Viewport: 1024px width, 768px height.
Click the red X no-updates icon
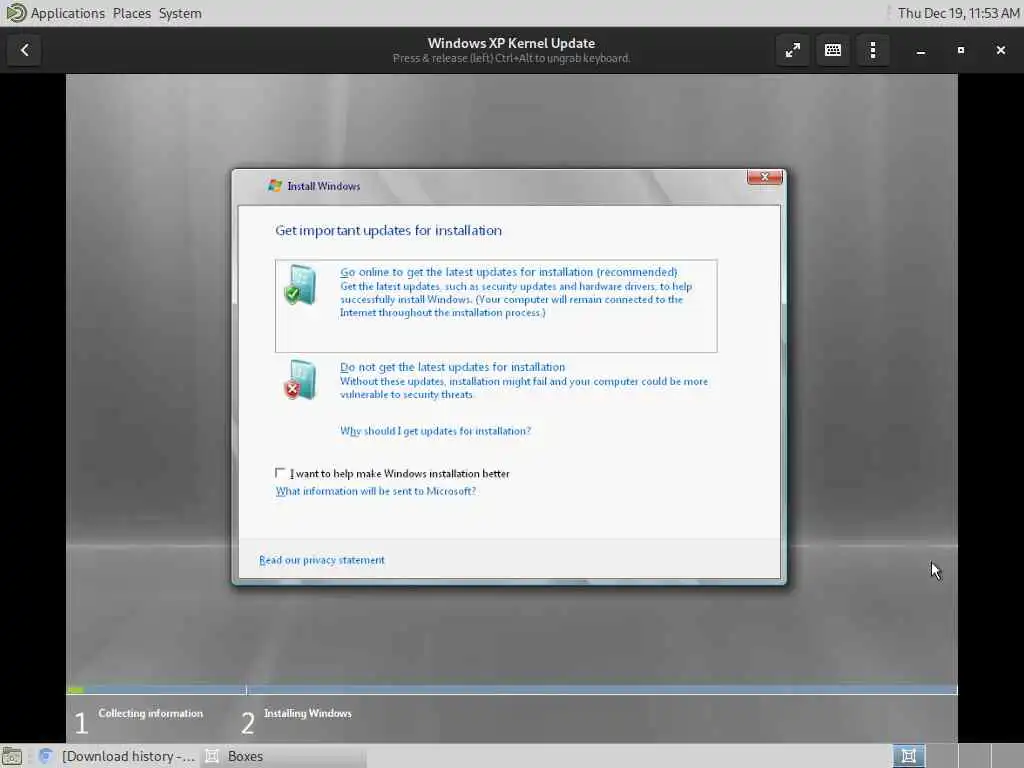tap(300, 379)
